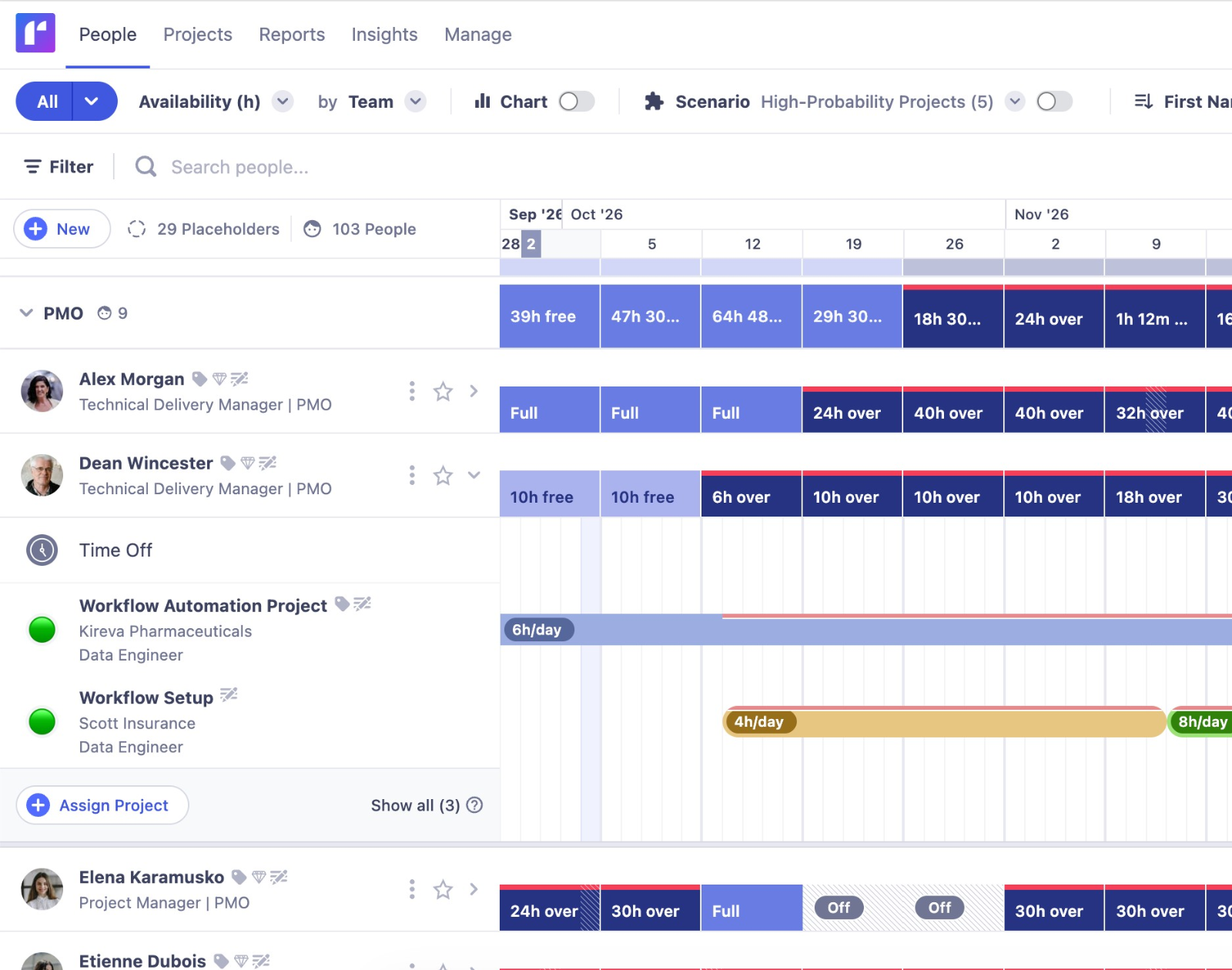
Task: Expand Elena Karamusko's row
Action: 474,889
